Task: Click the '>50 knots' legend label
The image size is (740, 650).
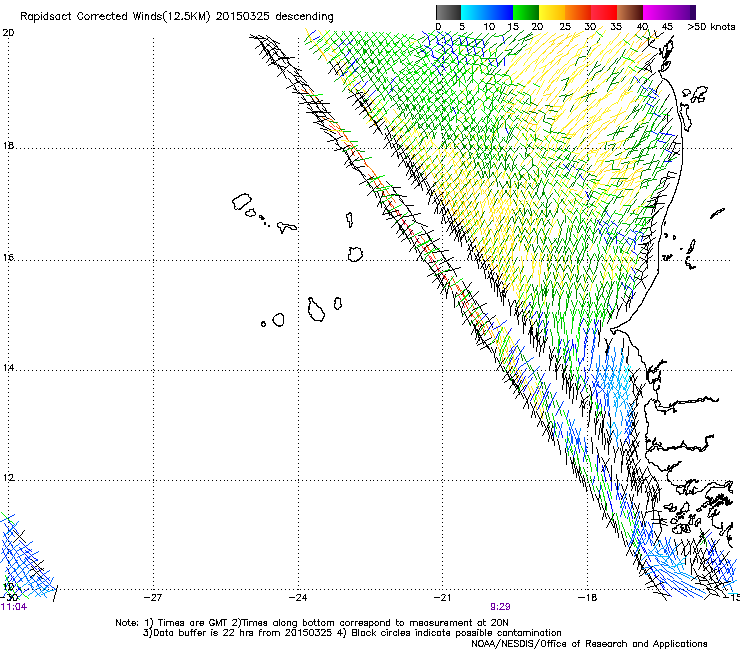Action: click(711, 27)
